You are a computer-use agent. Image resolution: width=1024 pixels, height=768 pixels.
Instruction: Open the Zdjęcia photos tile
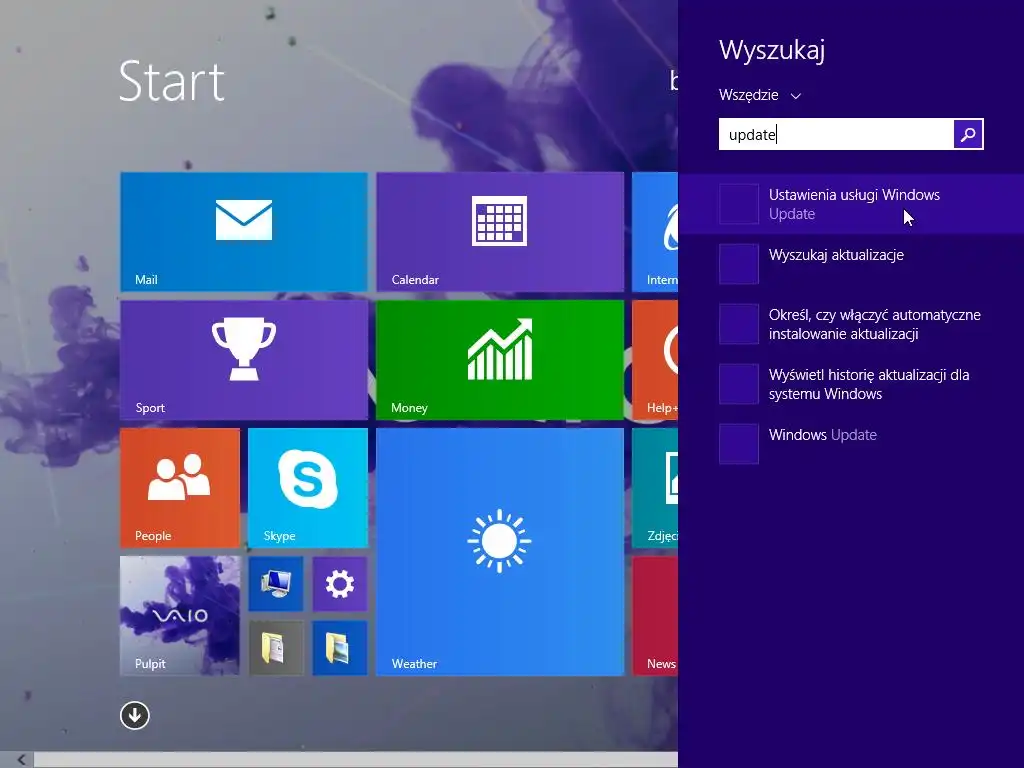coord(655,488)
